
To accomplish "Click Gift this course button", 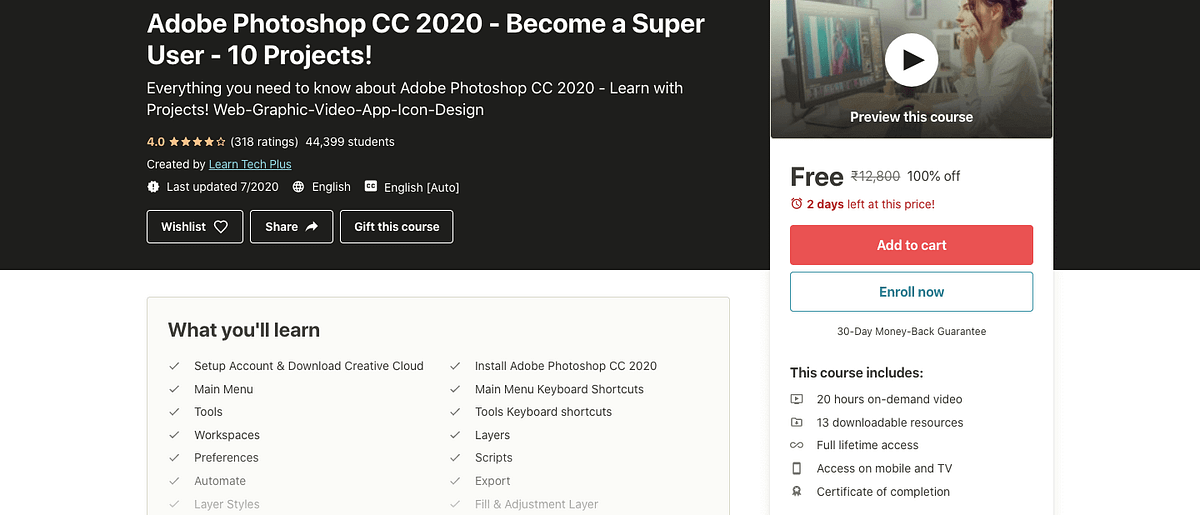I will [x=397, y=227].
